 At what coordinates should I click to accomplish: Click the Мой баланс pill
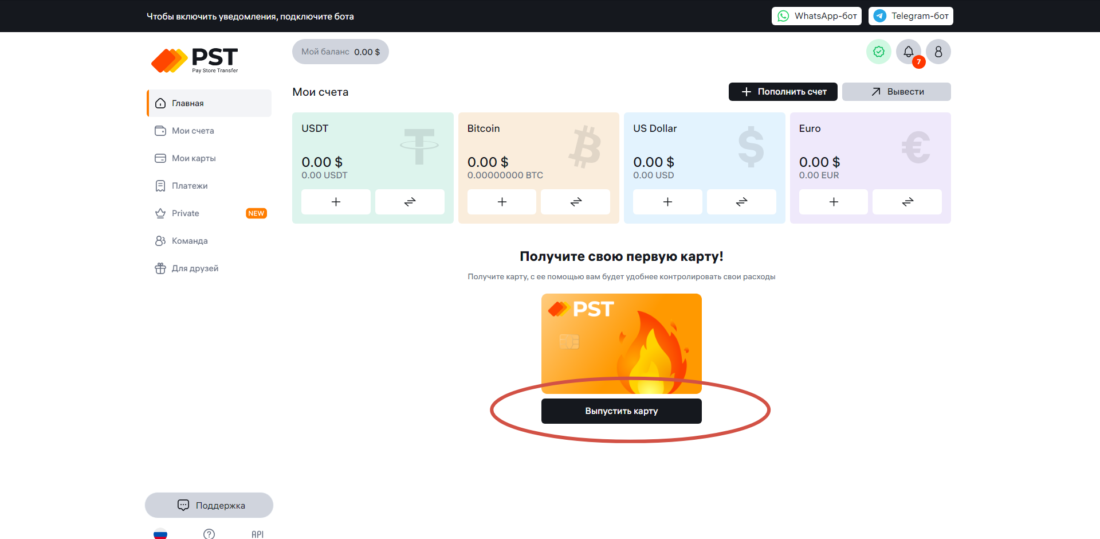pyautogui.click(x=340, y=52)
